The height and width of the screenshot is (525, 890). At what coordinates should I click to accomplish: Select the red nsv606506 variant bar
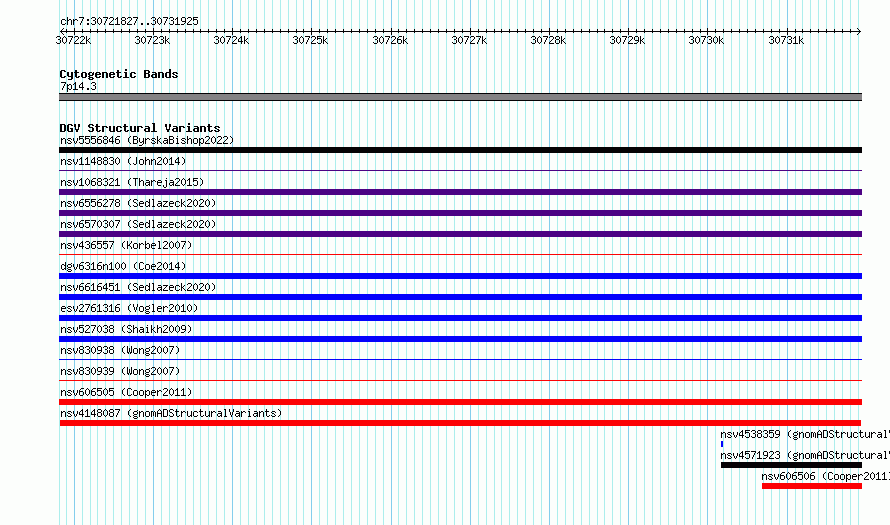click(812, 486)
